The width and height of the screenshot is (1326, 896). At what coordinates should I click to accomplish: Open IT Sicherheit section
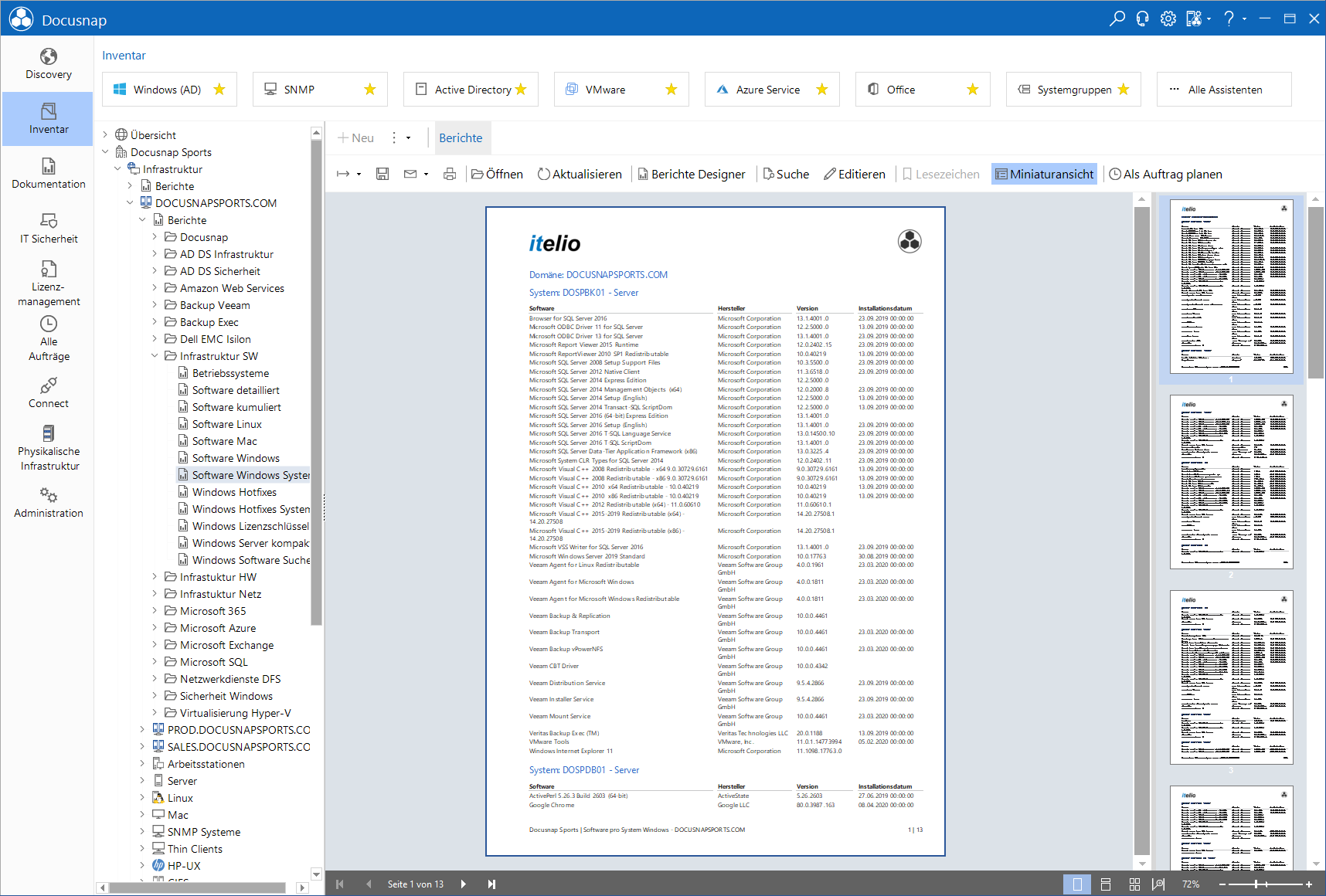(48, 229)
